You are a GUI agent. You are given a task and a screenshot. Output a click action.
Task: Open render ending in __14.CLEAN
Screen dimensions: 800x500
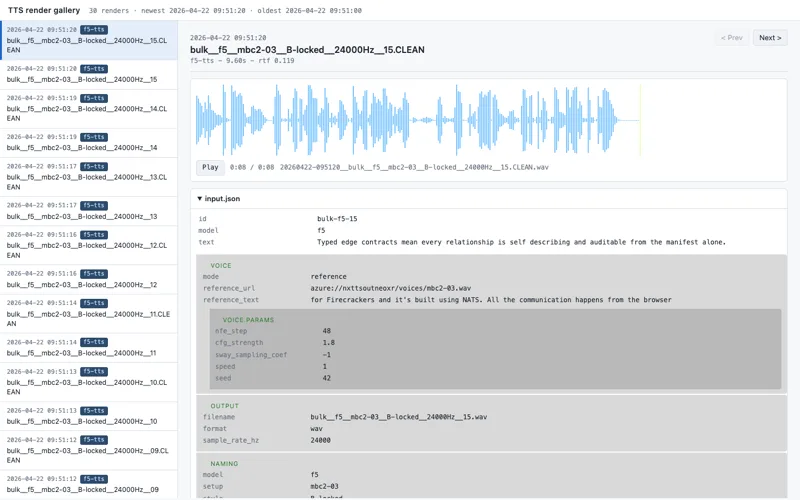coord(89,109)
